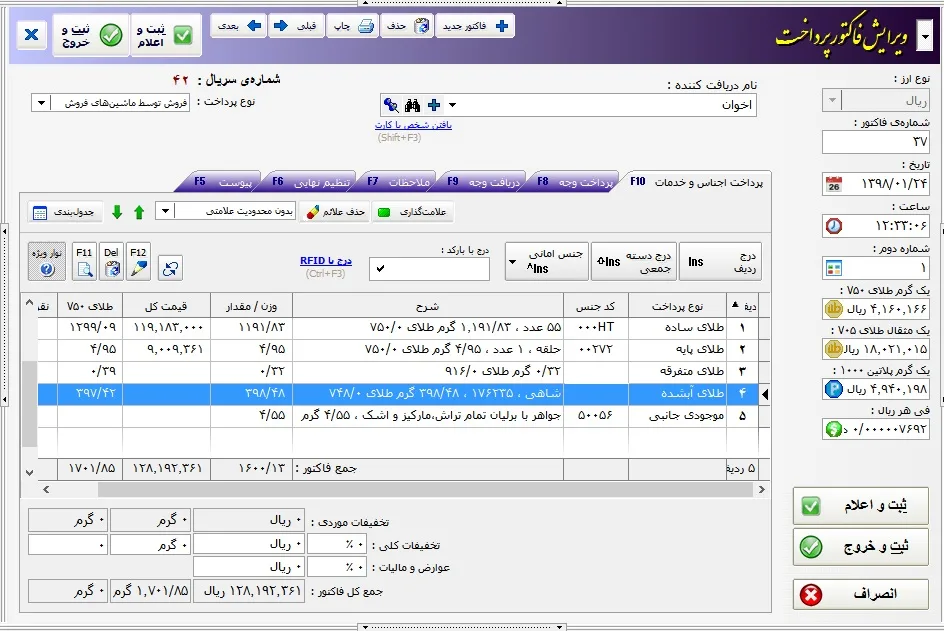Image resolution: width=944 pixels, height=631 pixels.
Task: Open the نوار ویژه help button
Action: coord(47,261)
